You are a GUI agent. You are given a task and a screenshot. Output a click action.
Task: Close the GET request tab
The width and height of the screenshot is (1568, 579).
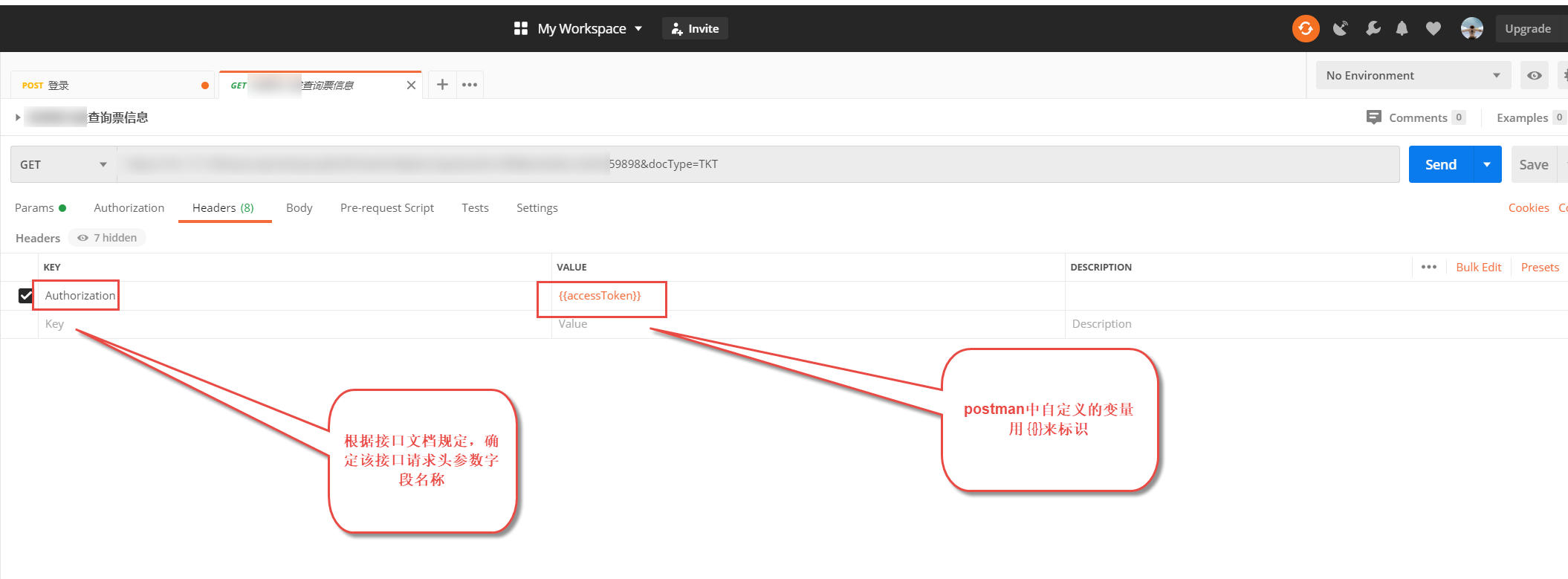point(411,85)
